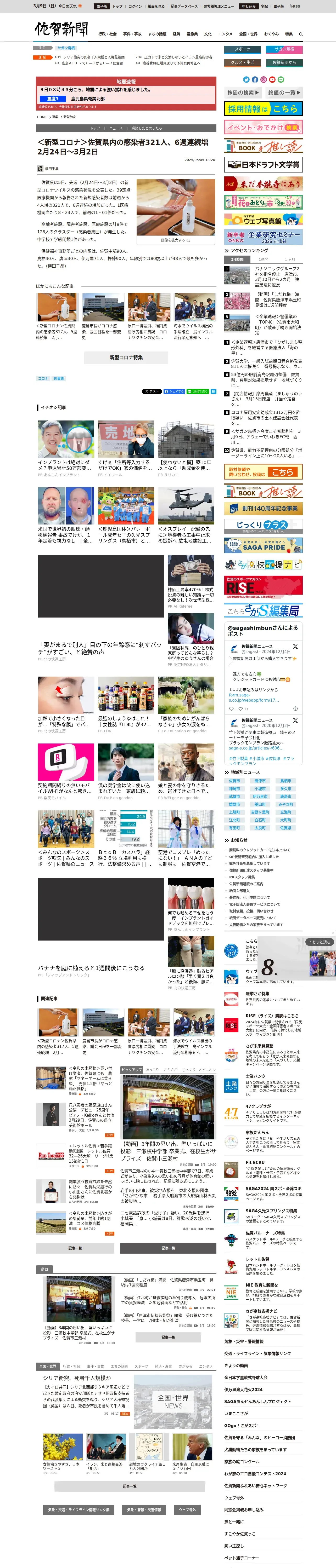Open the LINE social icon in sidebar
The width and height of the screenshot is (336, 1568).
281,80
